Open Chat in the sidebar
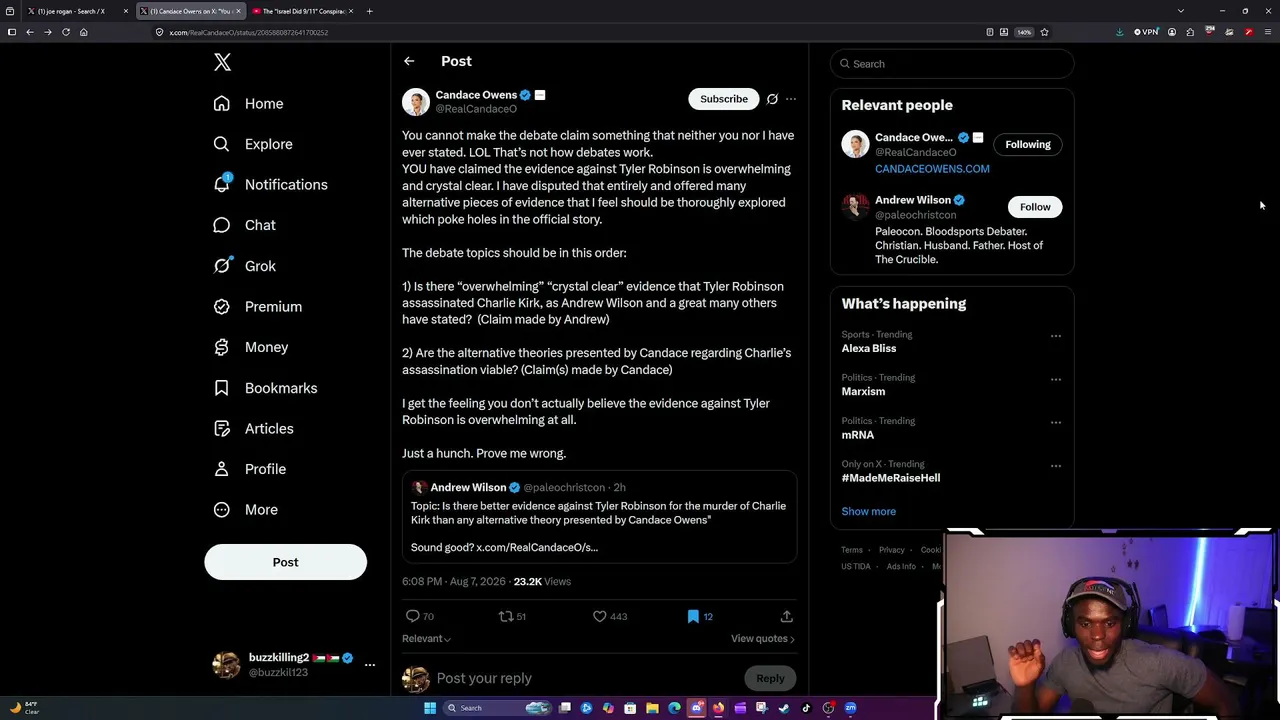Viewport: 1280px width, 720px height. click(245, 225)
